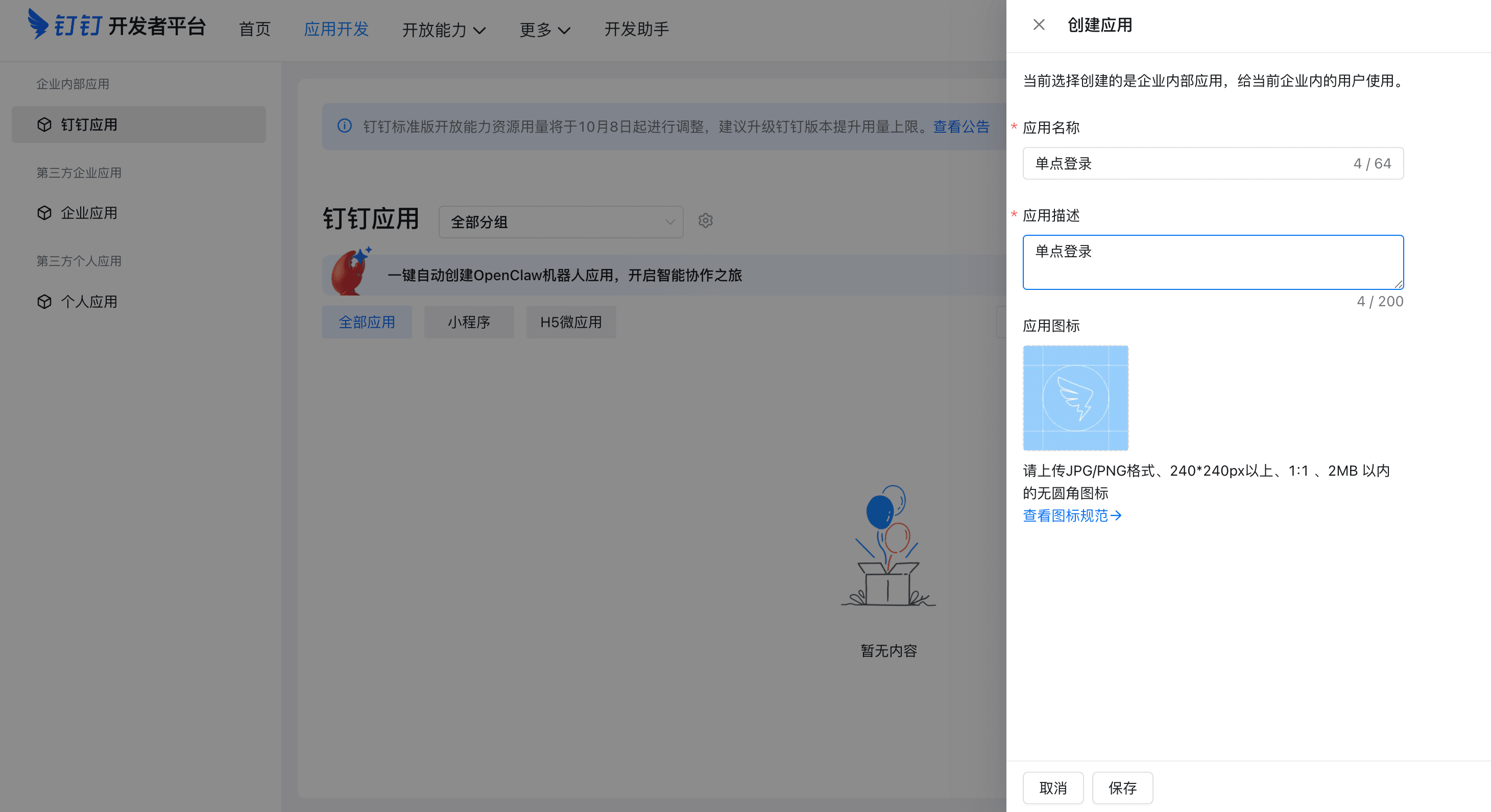The height and width of the screenshot is (812, 1491).
Task: Switch to the 小程序 tab
Action: point(468,322)
